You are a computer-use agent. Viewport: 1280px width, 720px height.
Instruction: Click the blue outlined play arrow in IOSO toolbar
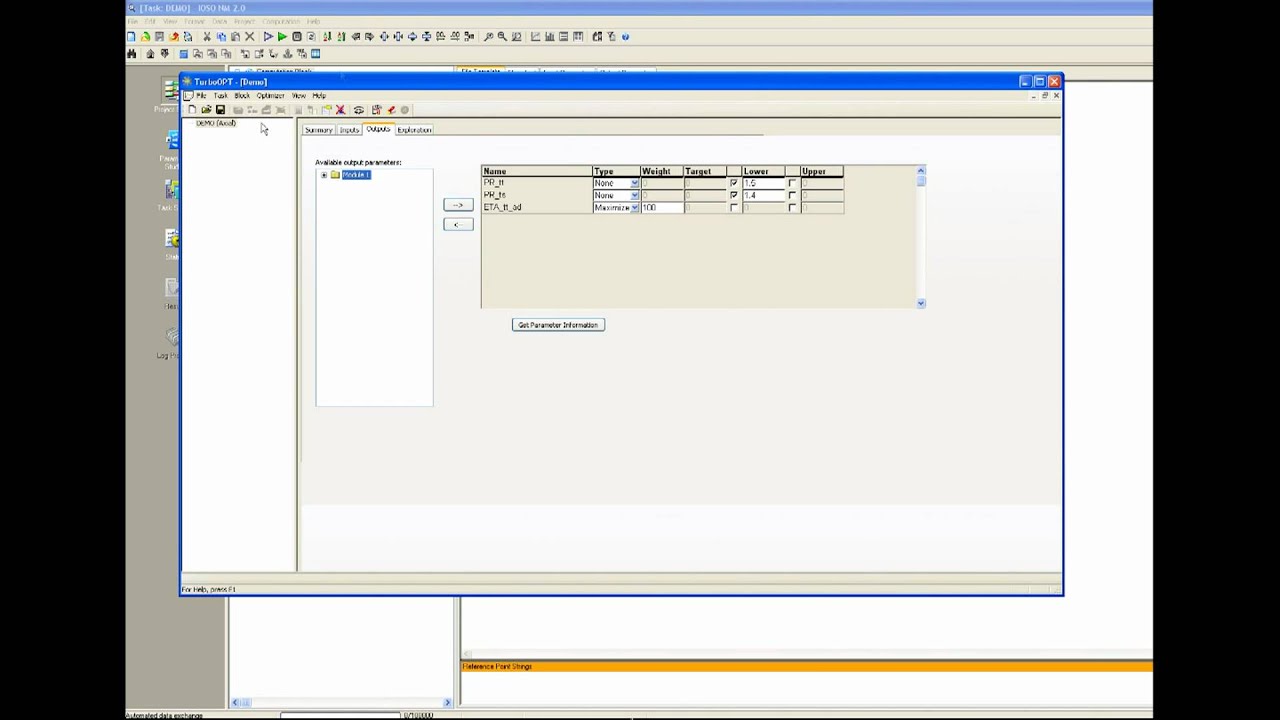click(x=268, y=37)
